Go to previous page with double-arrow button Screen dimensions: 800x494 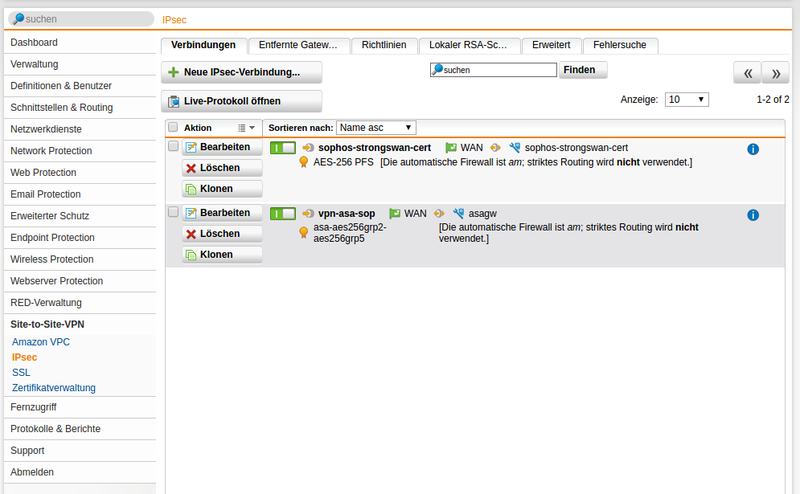coord(747,73)
